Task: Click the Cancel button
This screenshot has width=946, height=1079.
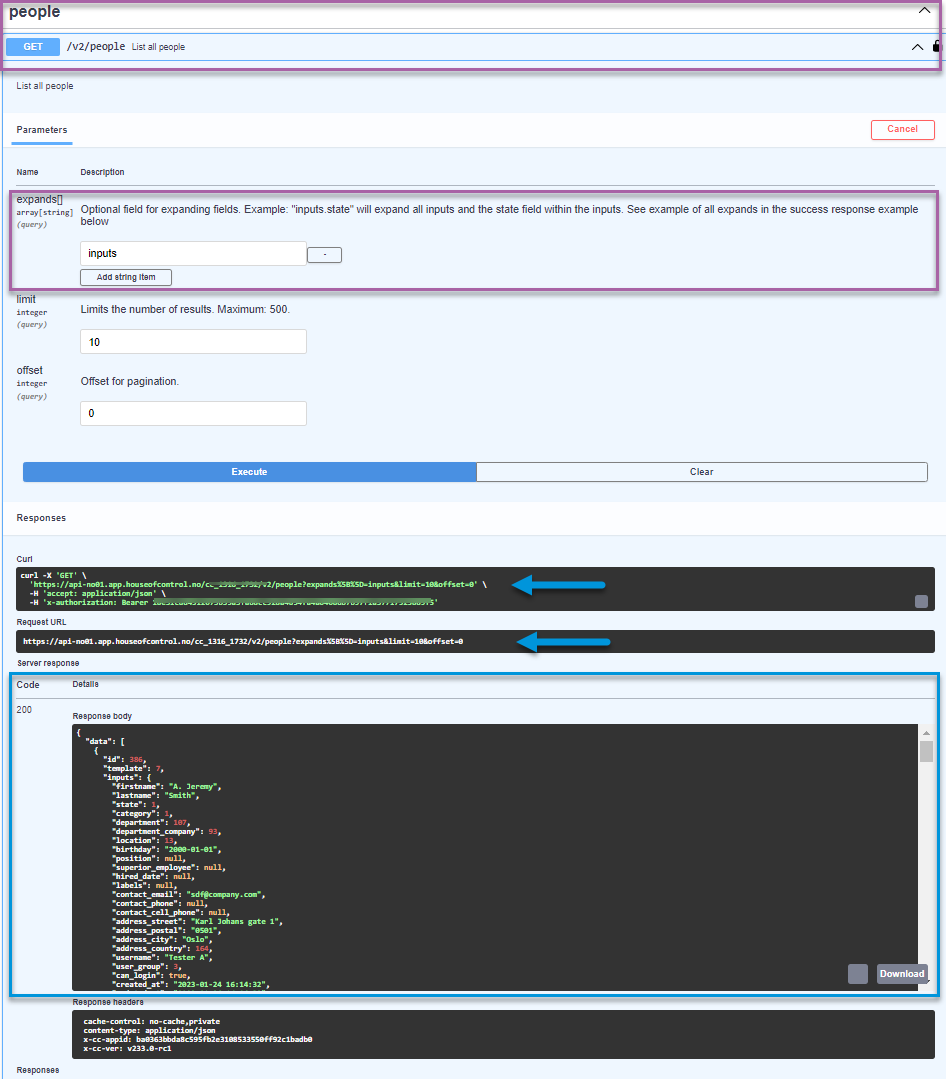Action: click(x=902, y=129)
